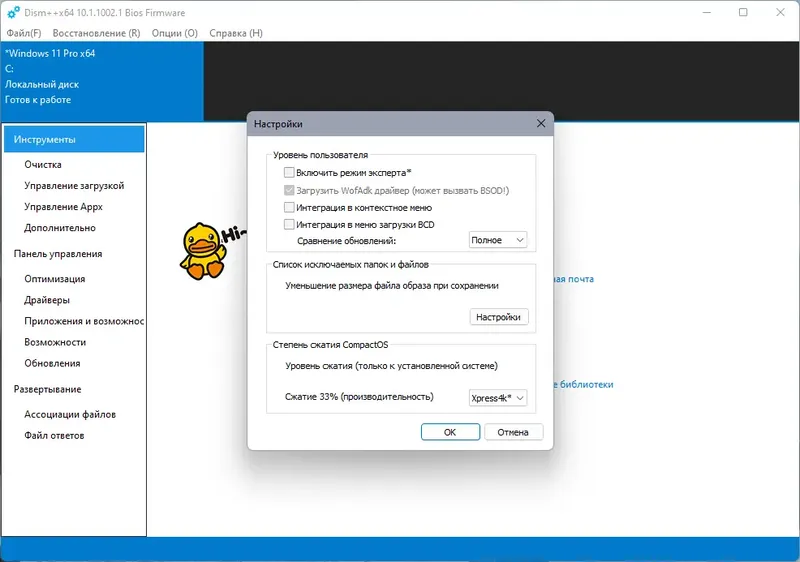Click the Dism++ gear app icon
Image resolution: width=800 pixels, height=562 pixels.
click(14, 12)
